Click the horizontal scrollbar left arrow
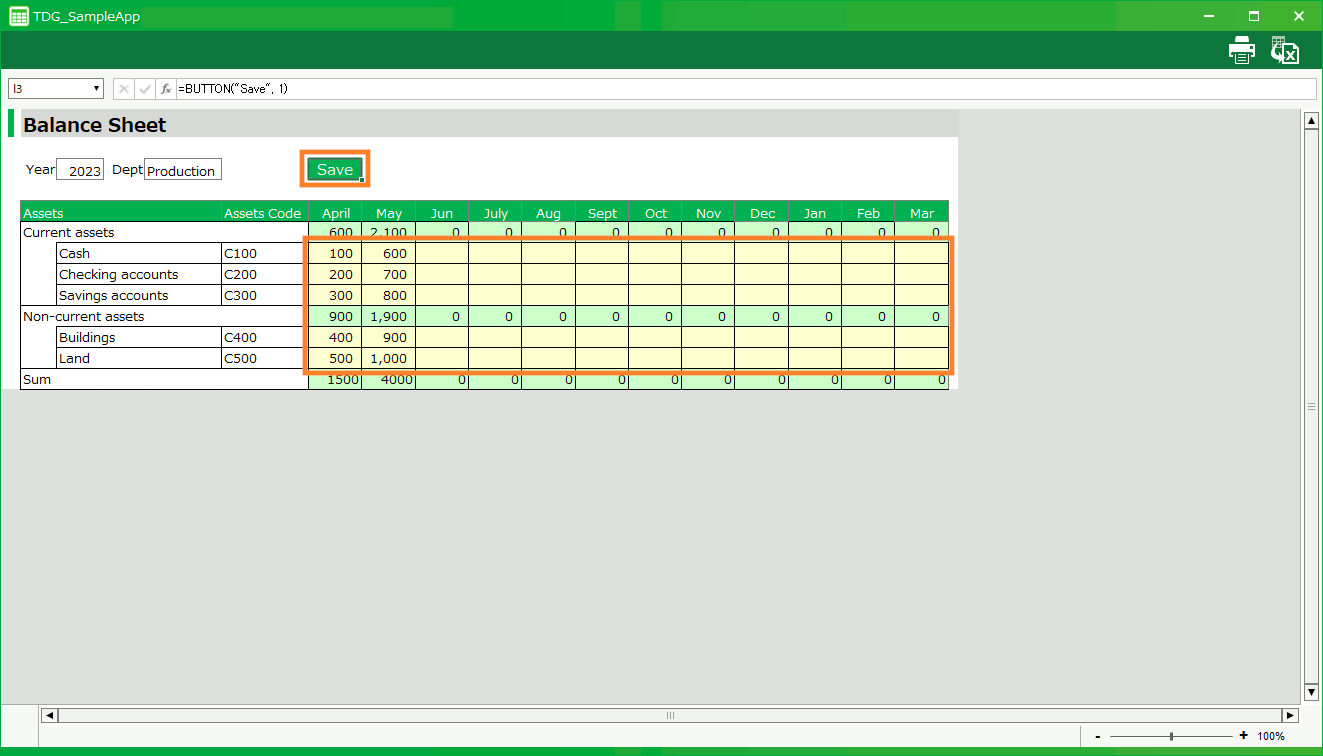 point(49,715)
